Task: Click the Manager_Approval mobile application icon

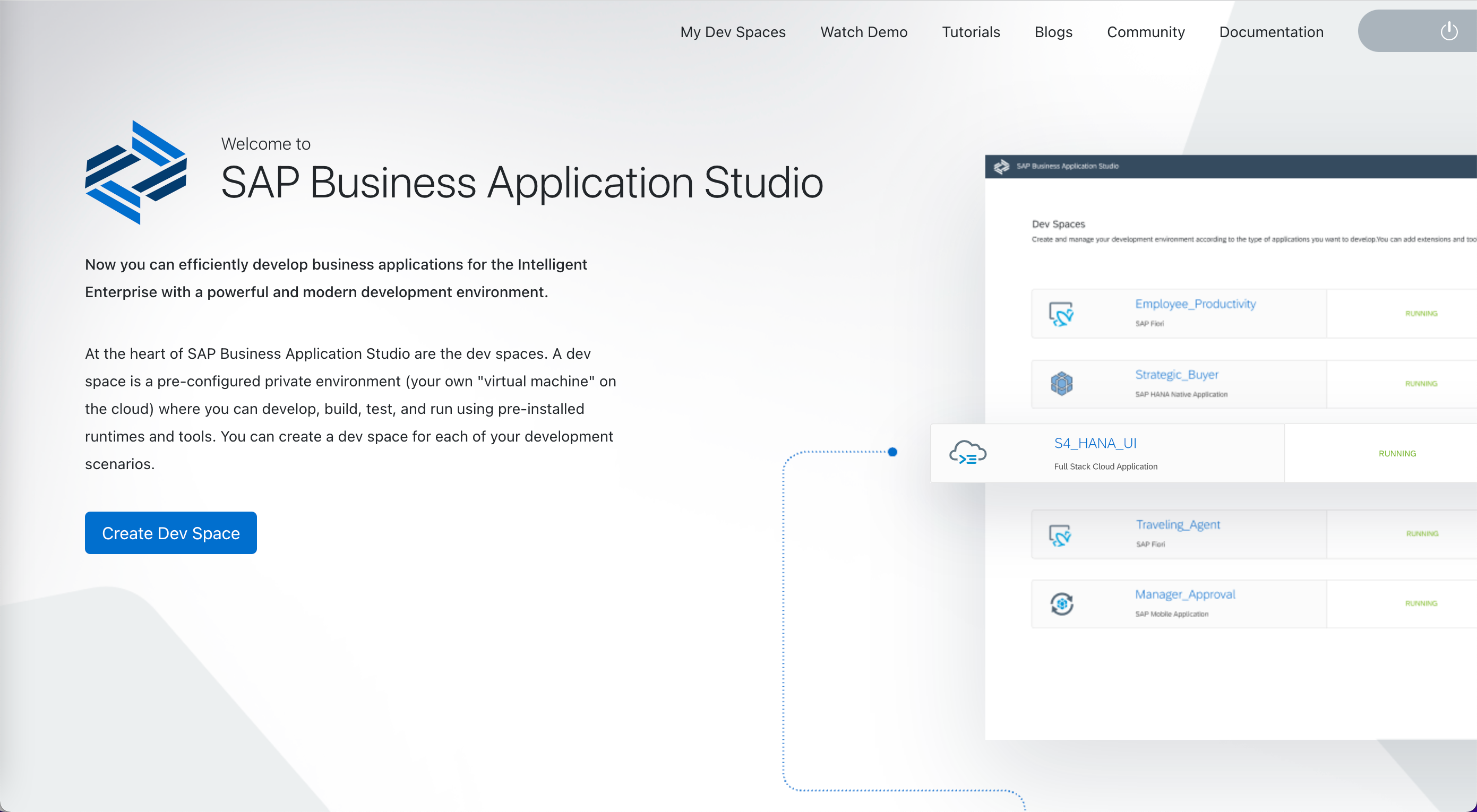Action: click(1061, 603)
